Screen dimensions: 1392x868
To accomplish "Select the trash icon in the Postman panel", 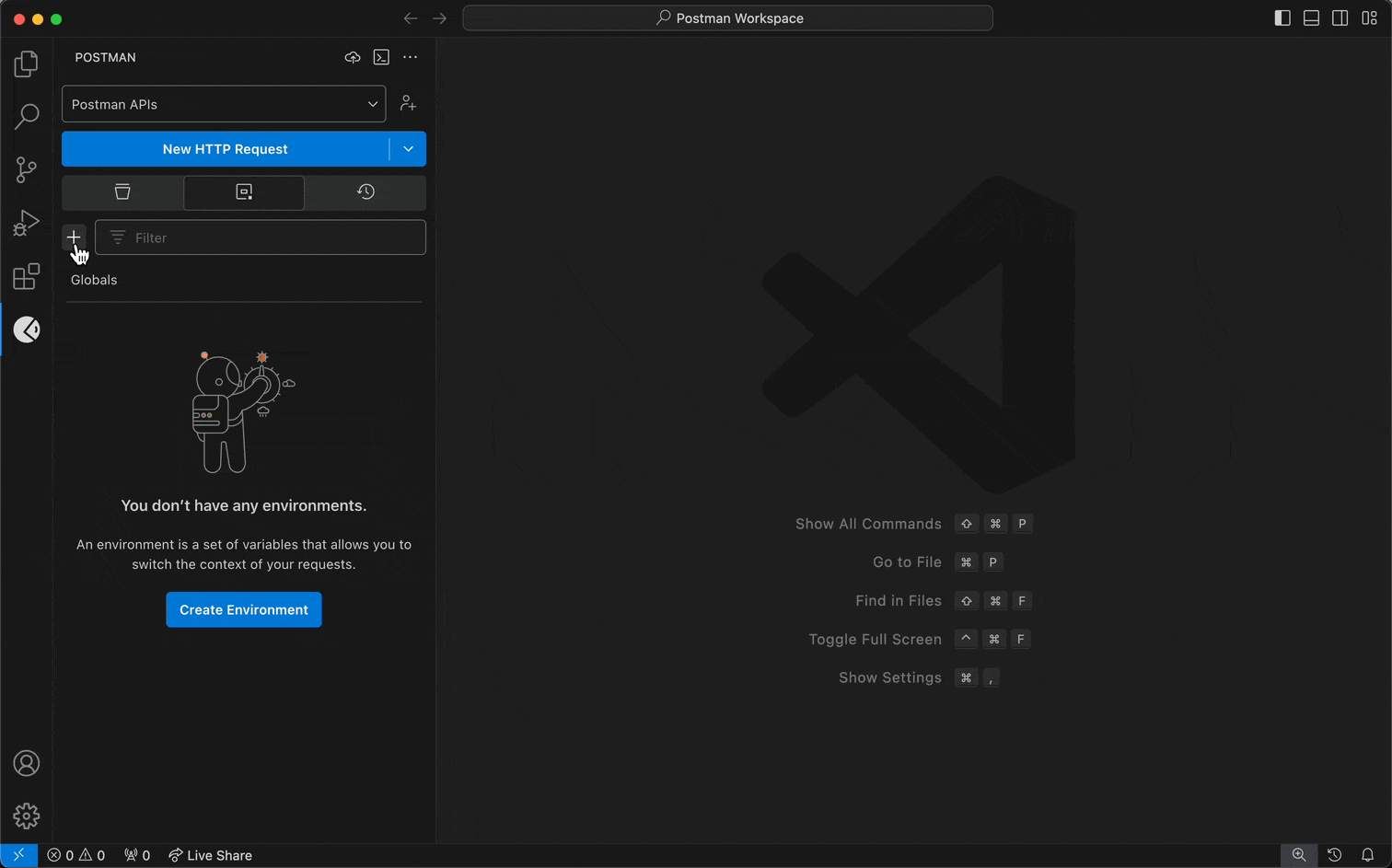I will (x=122, y=191).
